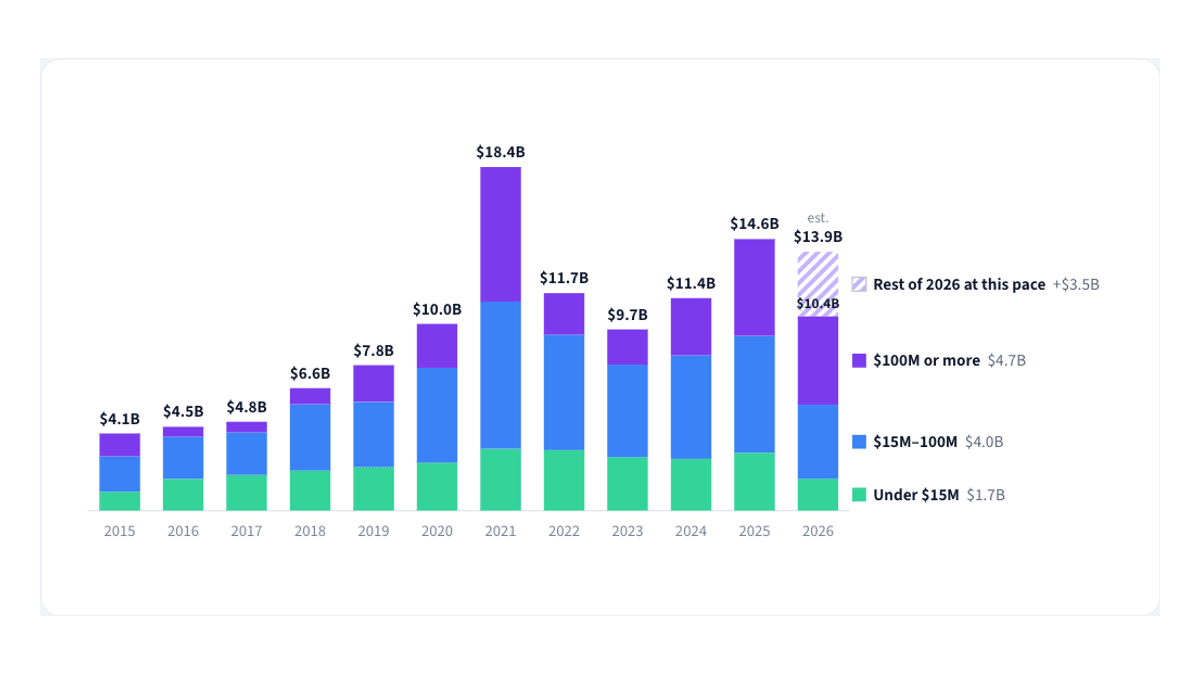The width and height of the screenshot is (1200, 675).
Task: Click the 2020 x-axis label
Action: 437,531
